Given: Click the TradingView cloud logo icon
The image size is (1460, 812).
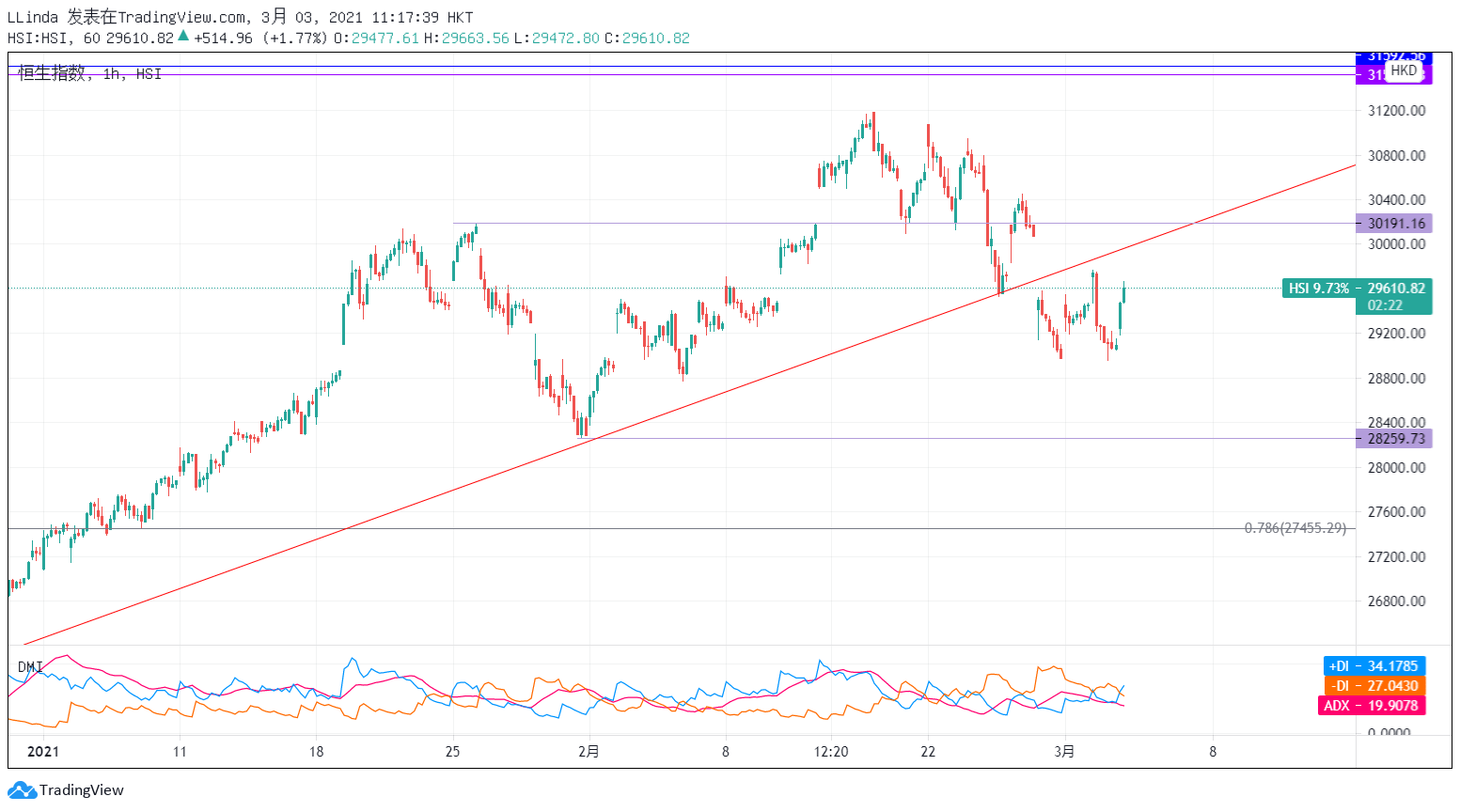Looking at the screenshot, I should click(x=23, y=790).
